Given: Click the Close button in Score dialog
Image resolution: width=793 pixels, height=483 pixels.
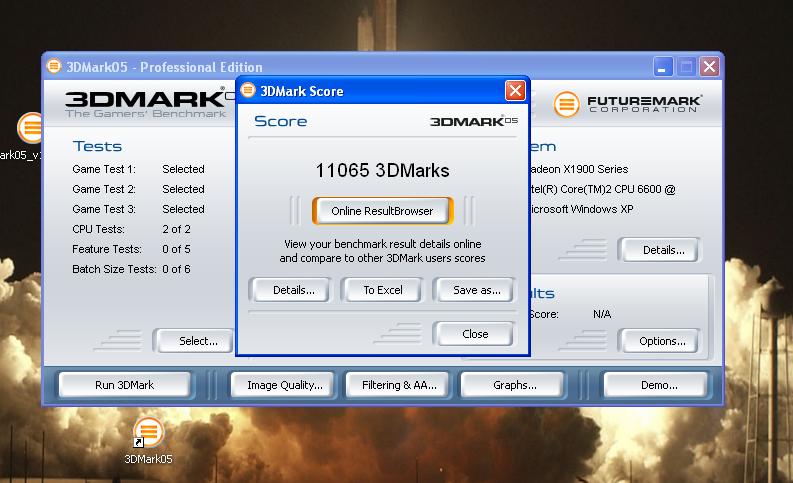Looking at the screenshot, I should [475, 334].
